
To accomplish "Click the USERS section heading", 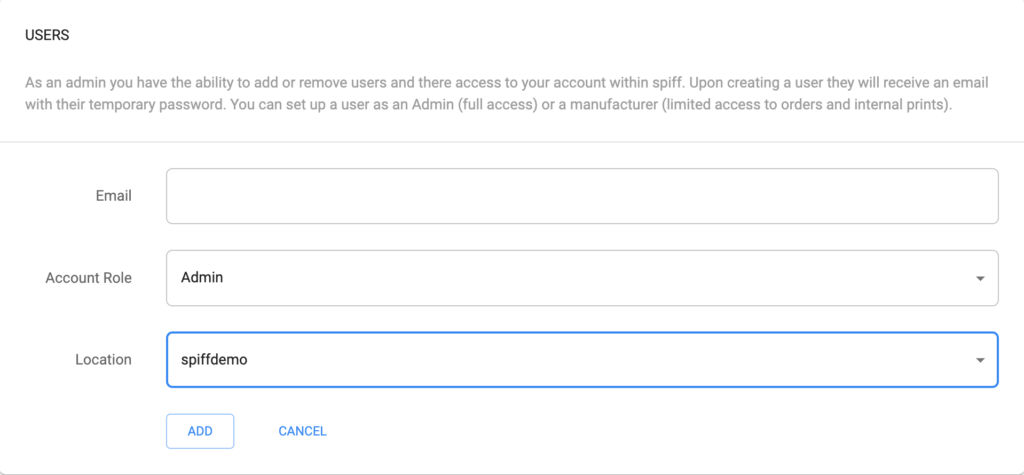I will pos(47,36).
